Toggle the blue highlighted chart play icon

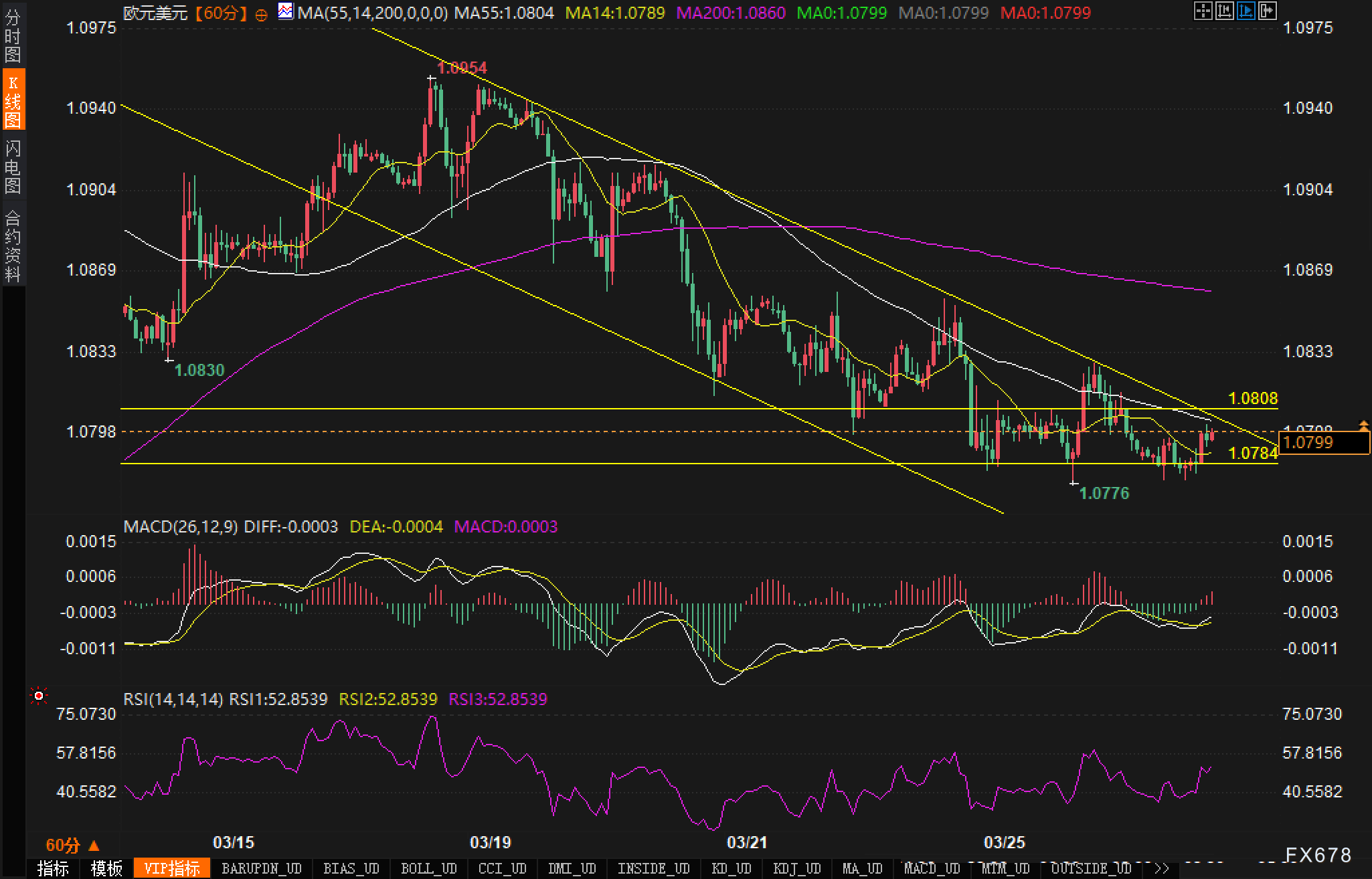pos(1246,11)
